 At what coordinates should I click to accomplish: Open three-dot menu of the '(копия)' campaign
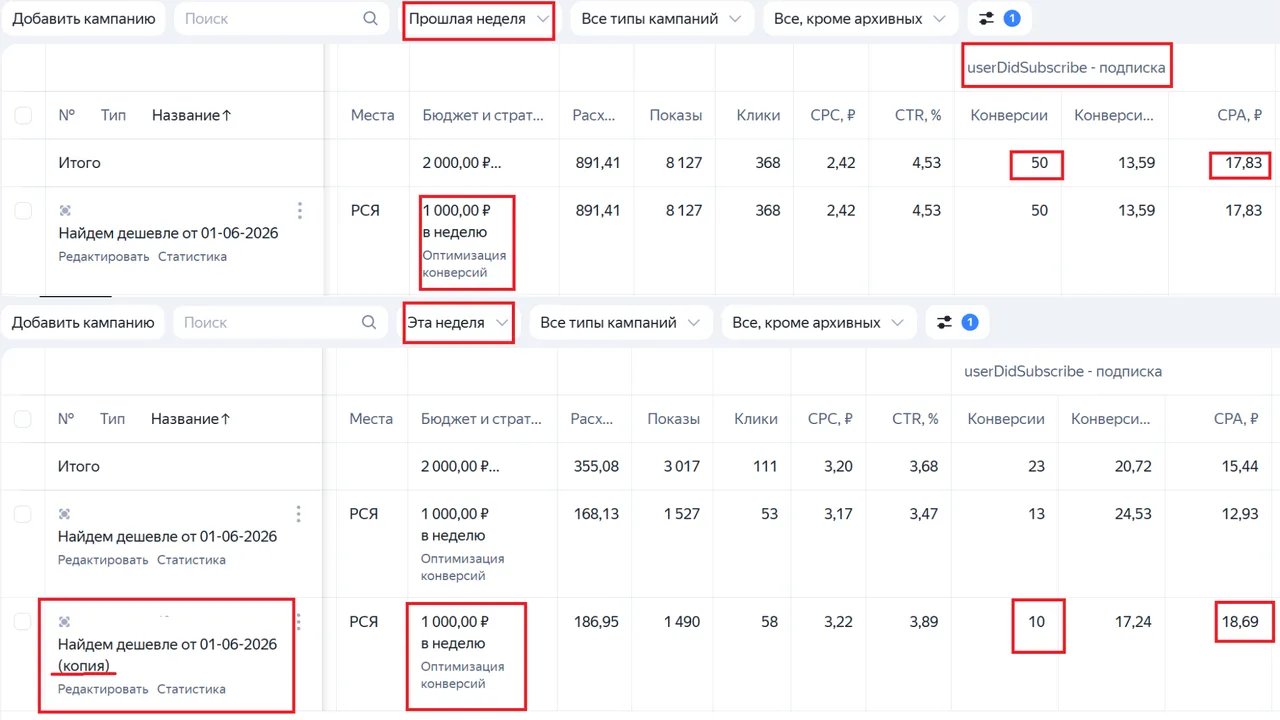point(298,622)
